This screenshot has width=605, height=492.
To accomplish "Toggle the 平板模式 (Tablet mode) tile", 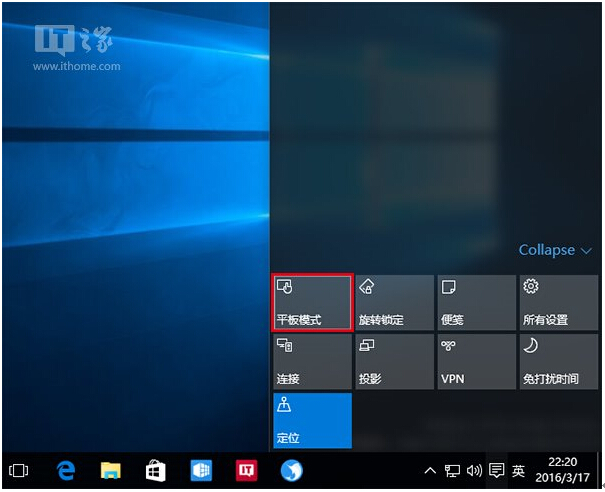I will point(312,302).
